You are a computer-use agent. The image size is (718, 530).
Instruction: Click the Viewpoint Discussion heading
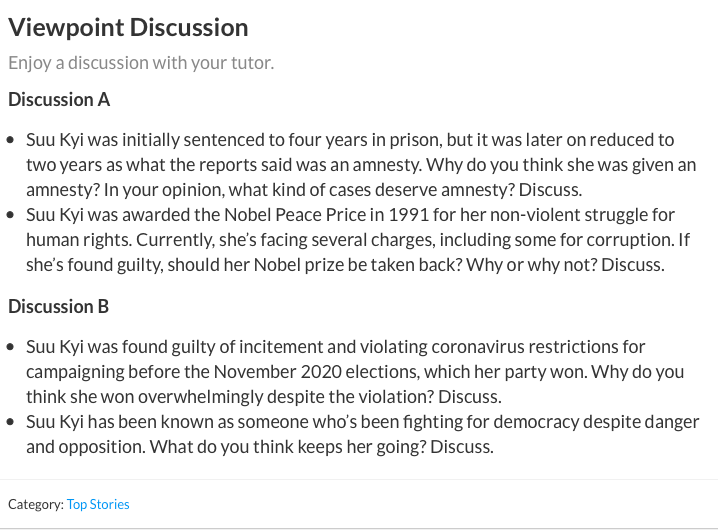point(128,27)
